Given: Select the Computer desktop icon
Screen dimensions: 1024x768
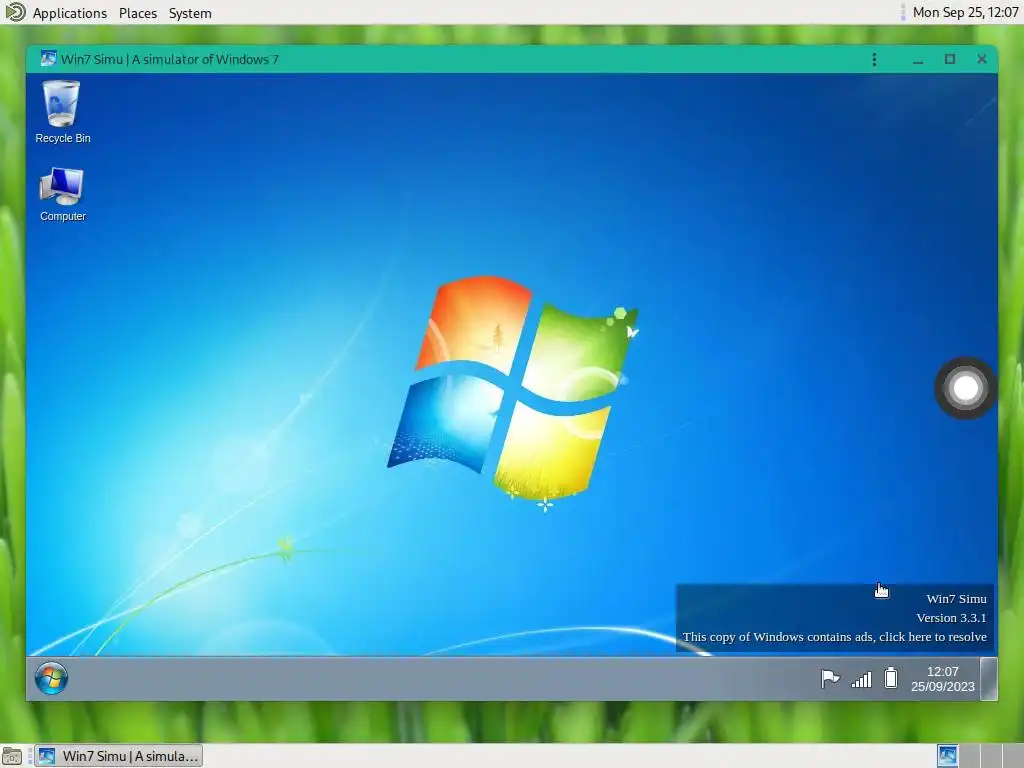Looking at the screenshot, I should click(62, 195).
